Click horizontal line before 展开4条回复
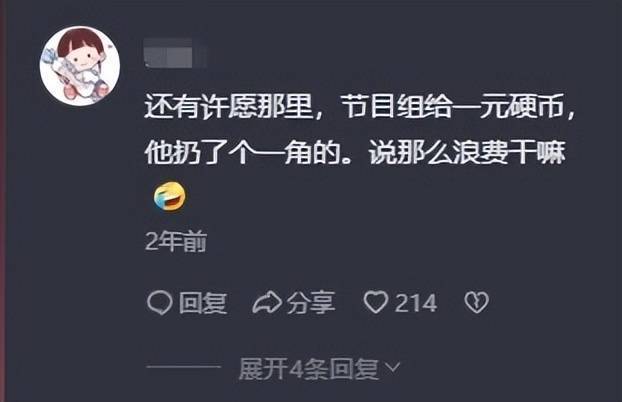 (184, 367)
